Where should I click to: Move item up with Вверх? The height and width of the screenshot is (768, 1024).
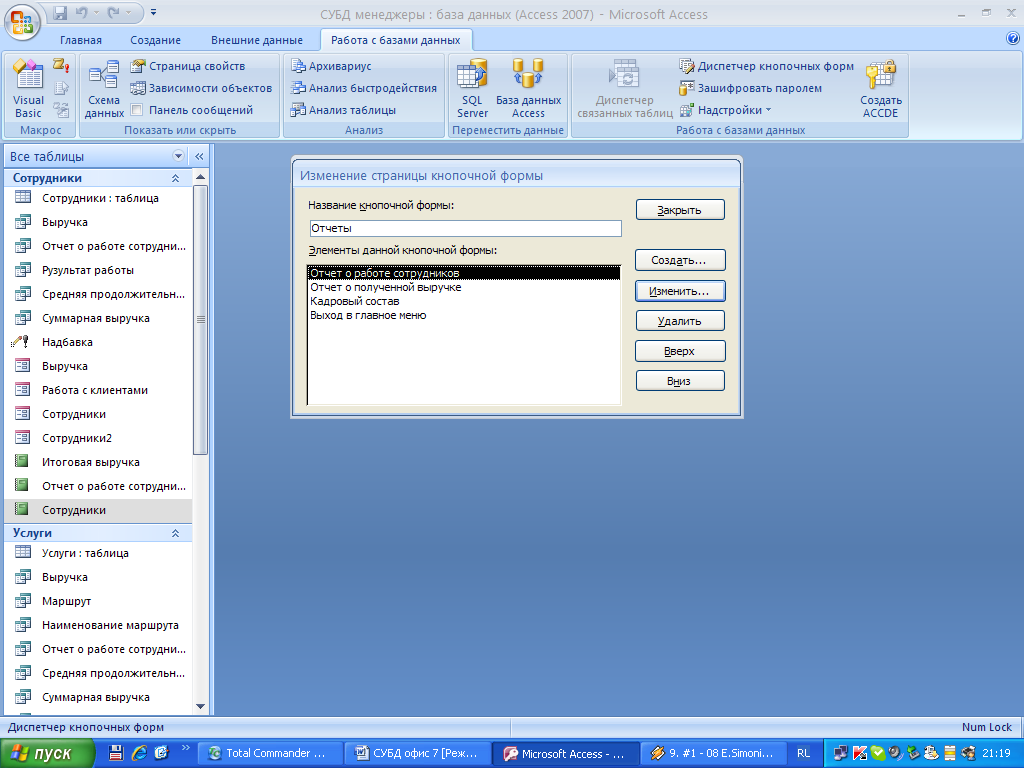pos(680,351)
